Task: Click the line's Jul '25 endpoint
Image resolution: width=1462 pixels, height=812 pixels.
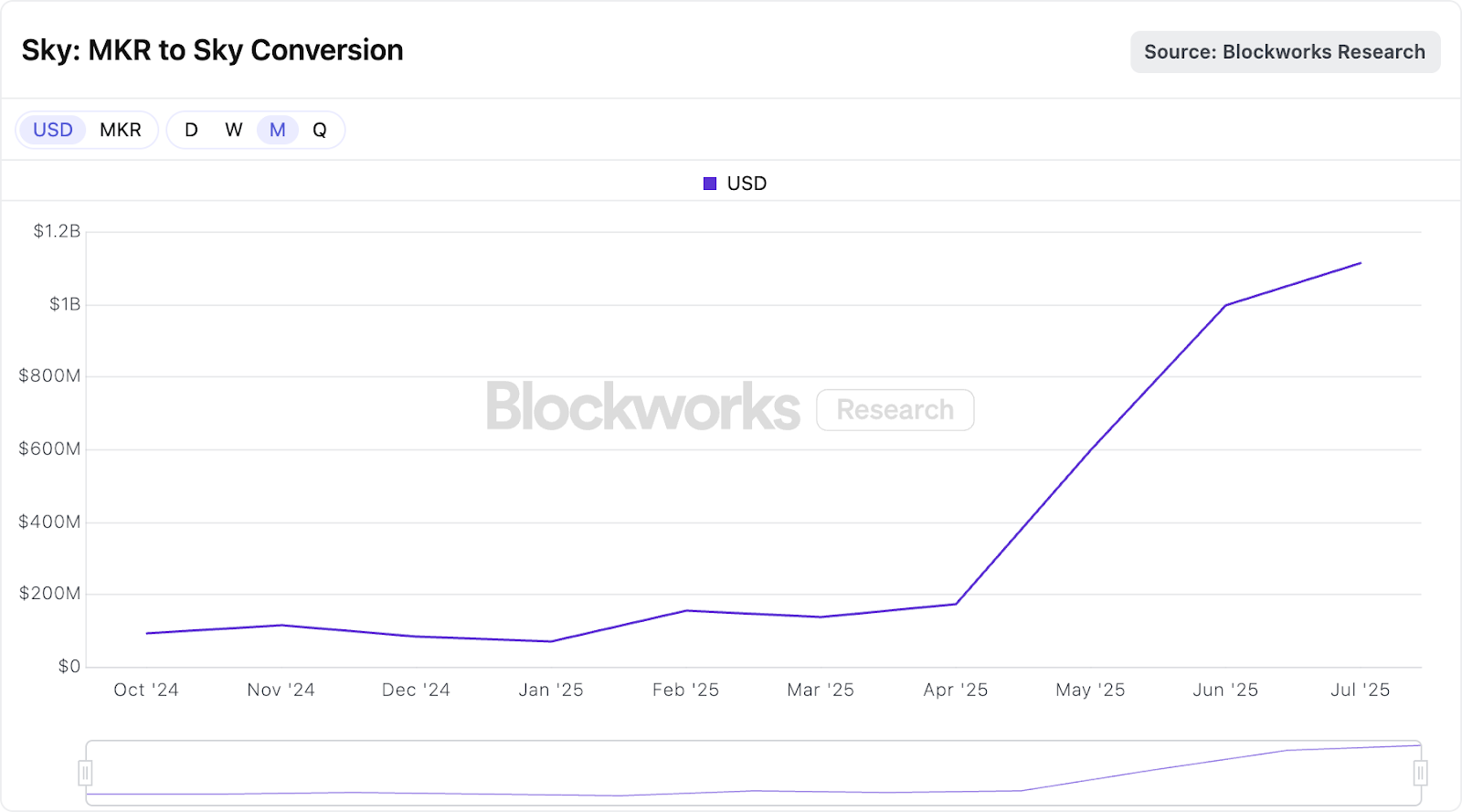Action: coord(1361,263)
